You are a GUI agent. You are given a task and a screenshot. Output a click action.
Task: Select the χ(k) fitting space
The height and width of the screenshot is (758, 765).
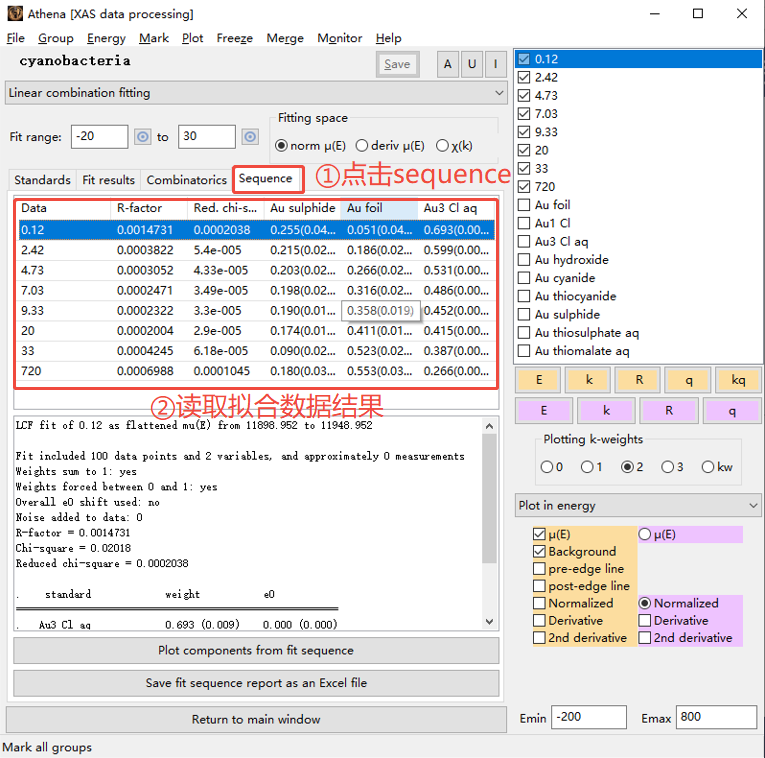[442, 145]
